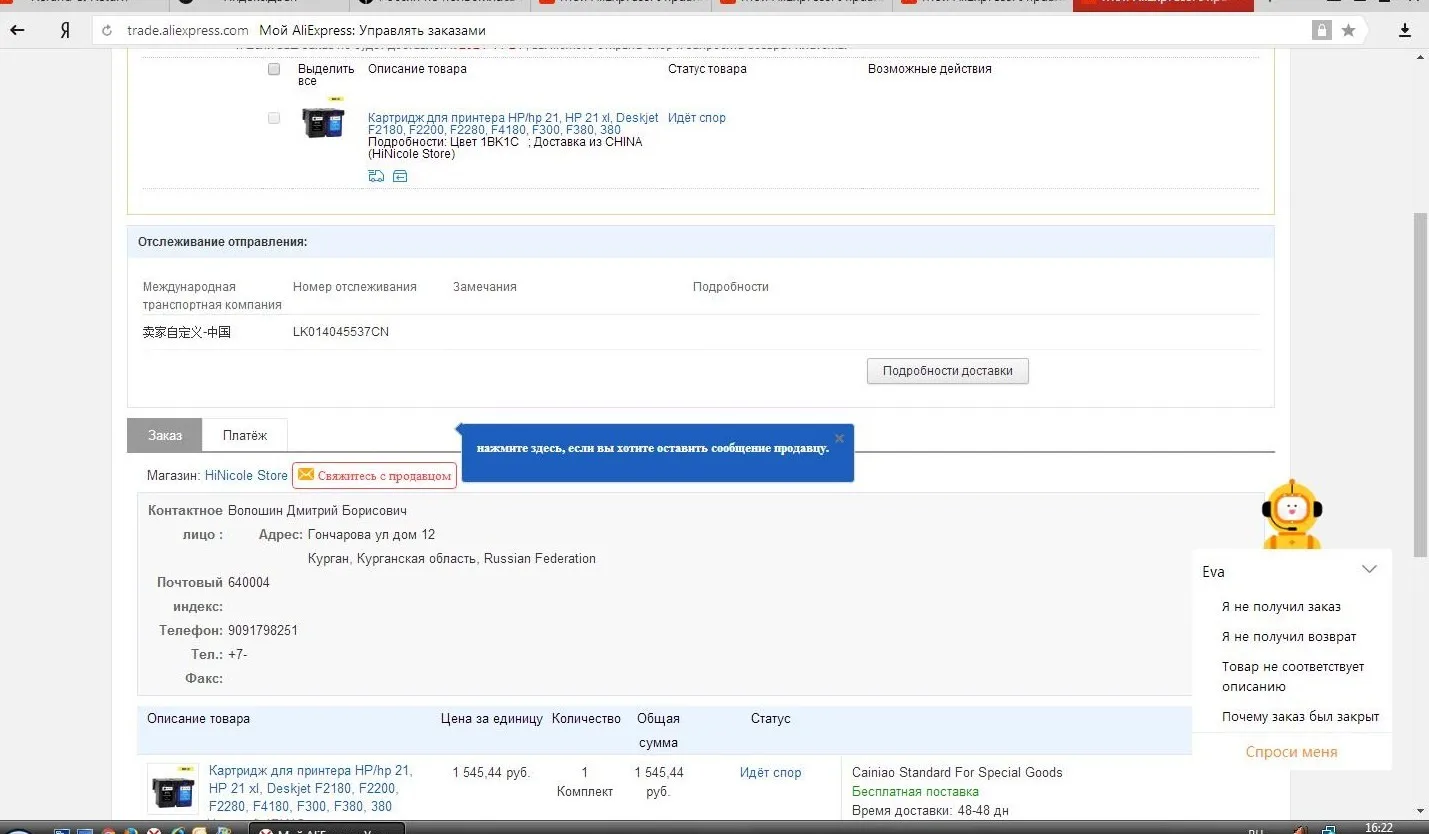Open the browser downloads arrow icon

point(1405,30)
